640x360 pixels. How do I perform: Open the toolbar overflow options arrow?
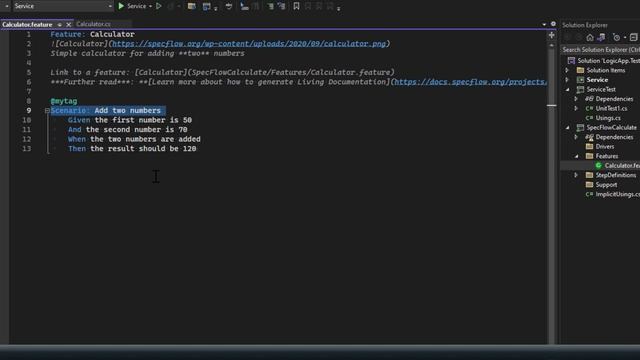[x=338, y=8]
